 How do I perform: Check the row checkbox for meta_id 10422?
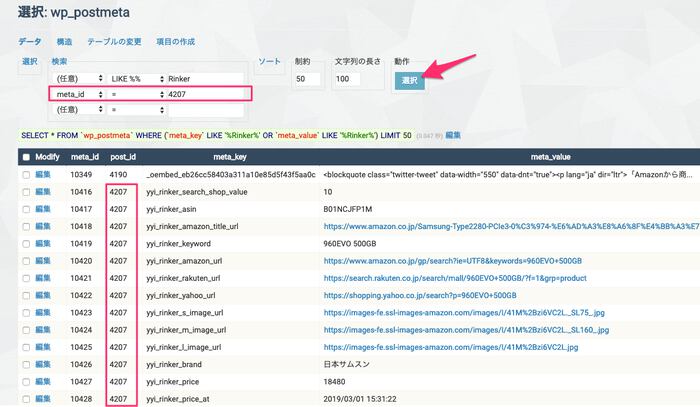point(26,295)
